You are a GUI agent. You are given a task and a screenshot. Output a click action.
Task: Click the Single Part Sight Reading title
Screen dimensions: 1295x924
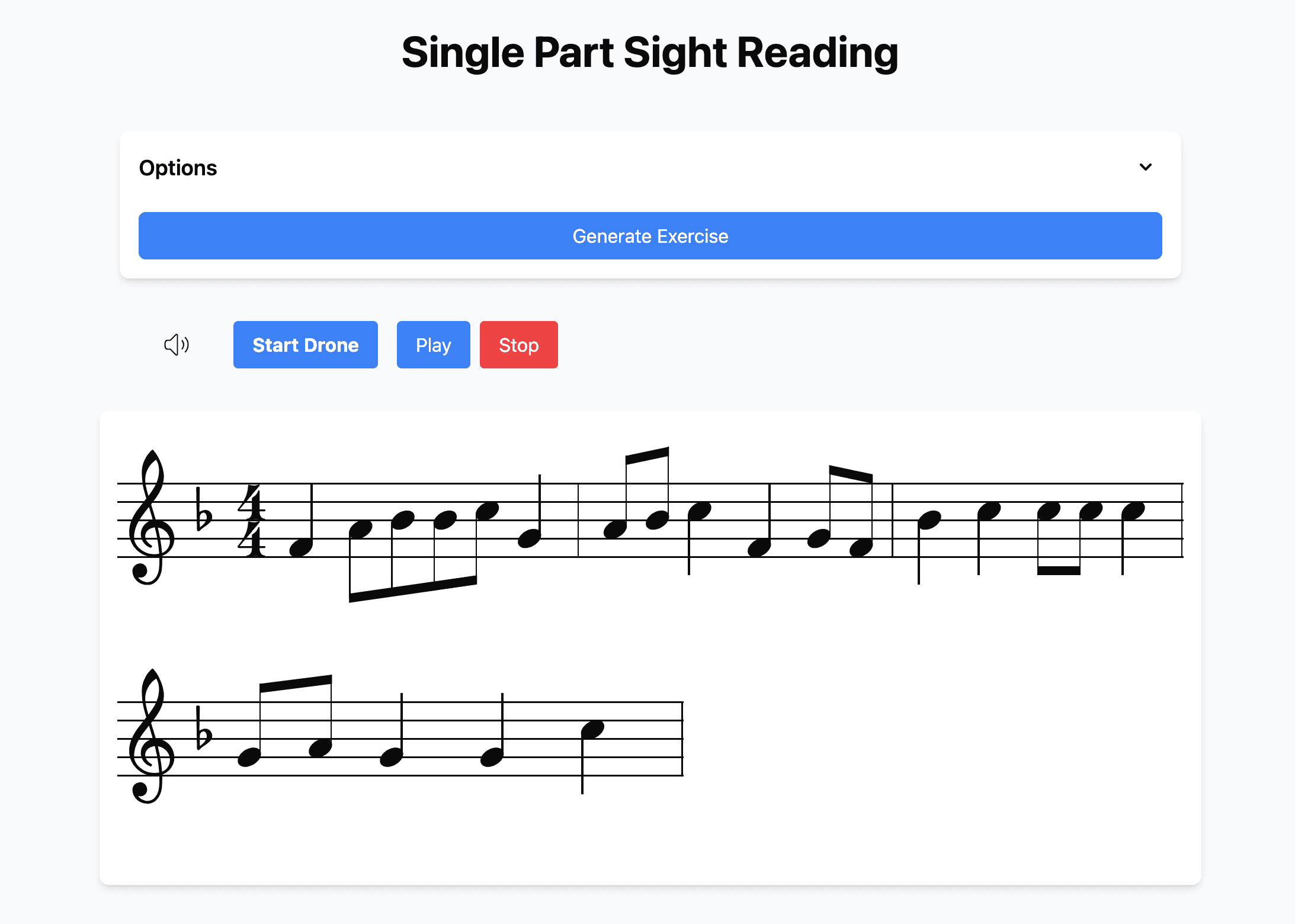click(x=649, y=52)
